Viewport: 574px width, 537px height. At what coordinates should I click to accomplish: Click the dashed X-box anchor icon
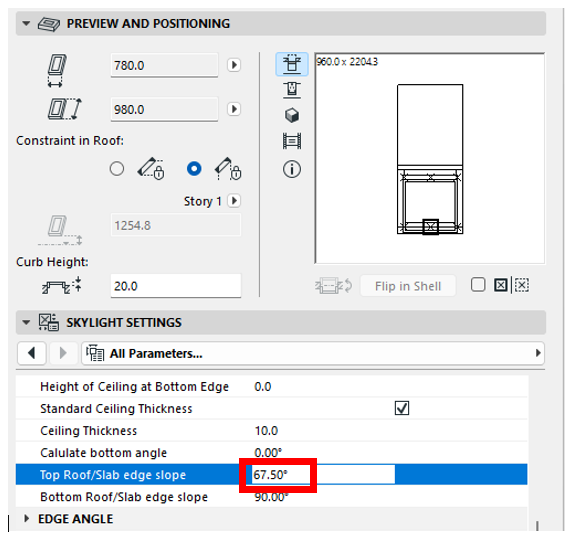pos(522,285)
